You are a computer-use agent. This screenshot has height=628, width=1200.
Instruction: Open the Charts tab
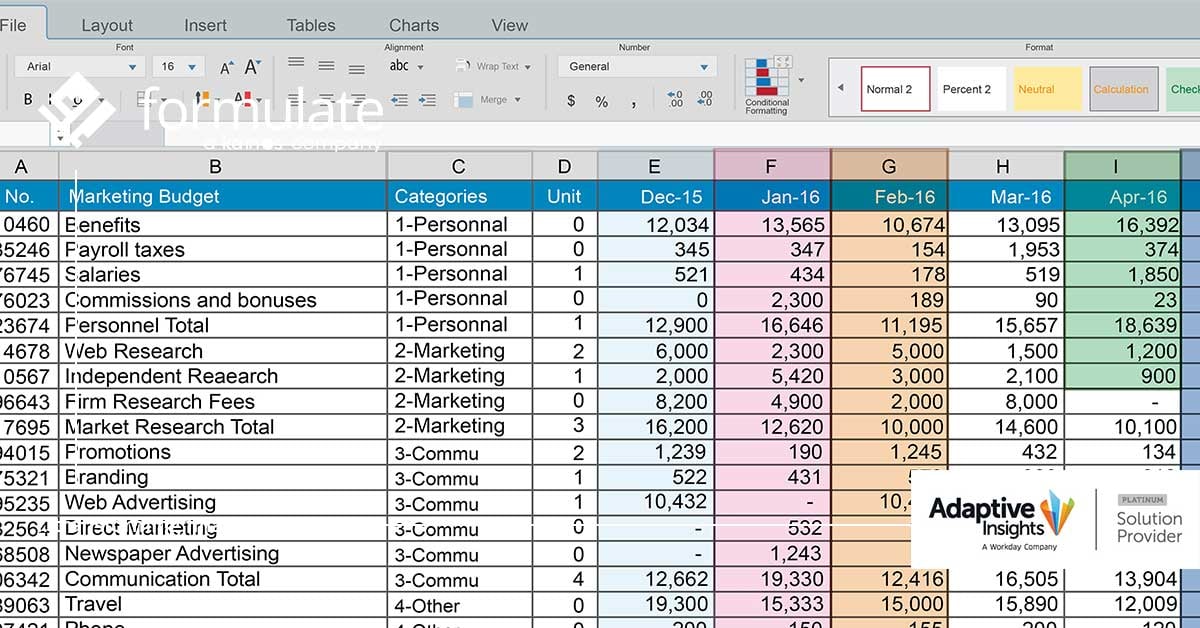click(413, 25)
